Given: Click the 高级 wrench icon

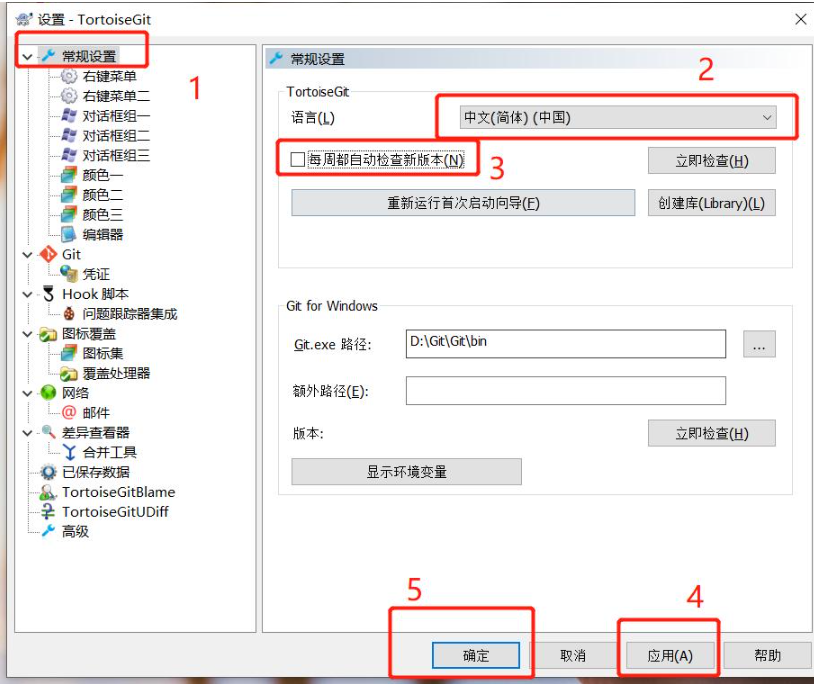Looking at the screenshot, I should 48,531.
